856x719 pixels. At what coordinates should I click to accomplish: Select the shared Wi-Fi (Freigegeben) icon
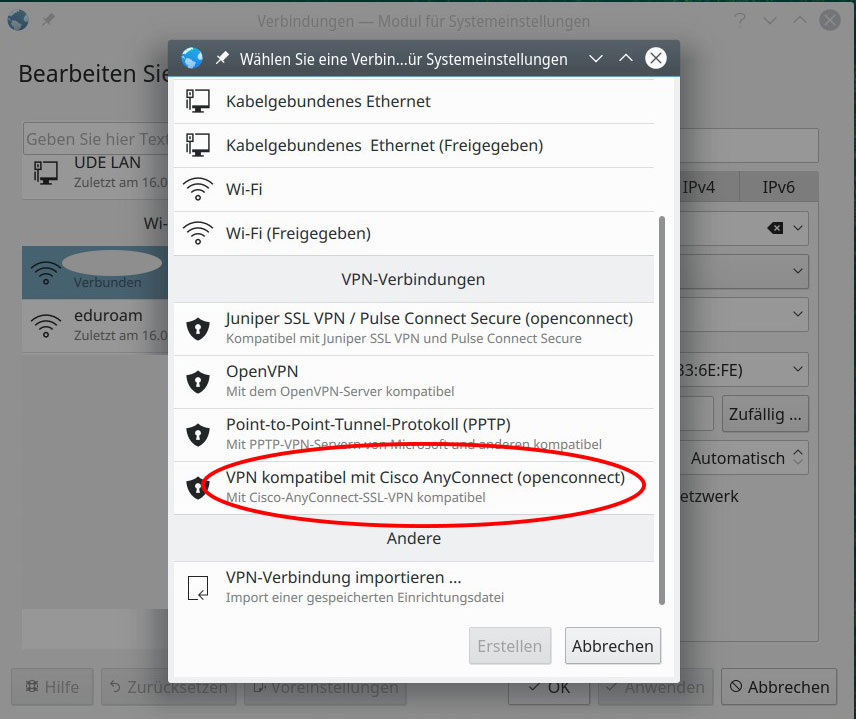pyautogui.click(x=197, y=230)
